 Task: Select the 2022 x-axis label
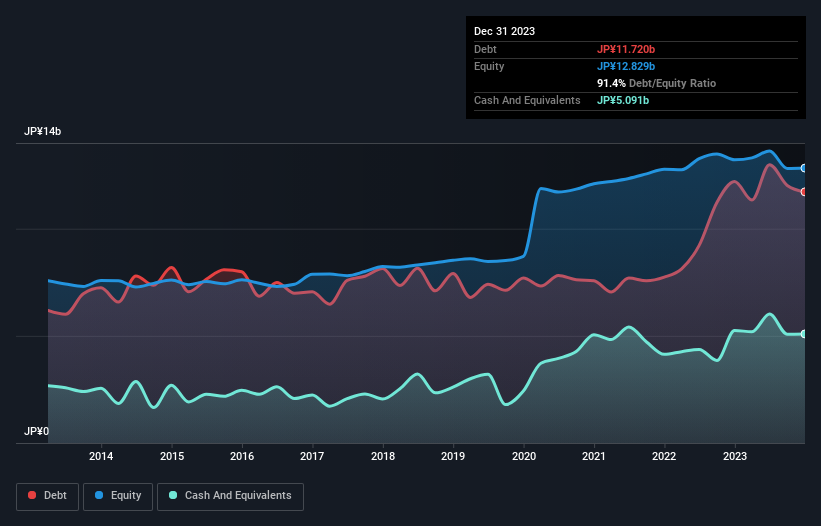(664, 456)
